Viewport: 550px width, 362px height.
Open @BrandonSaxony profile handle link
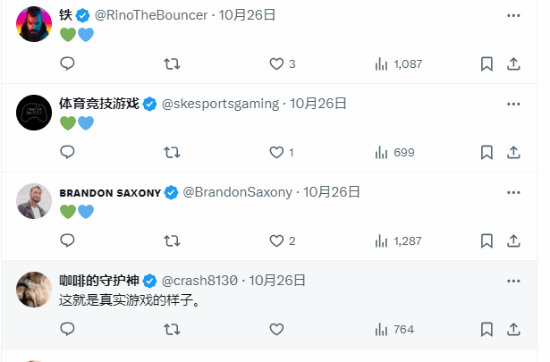point(237,192)
